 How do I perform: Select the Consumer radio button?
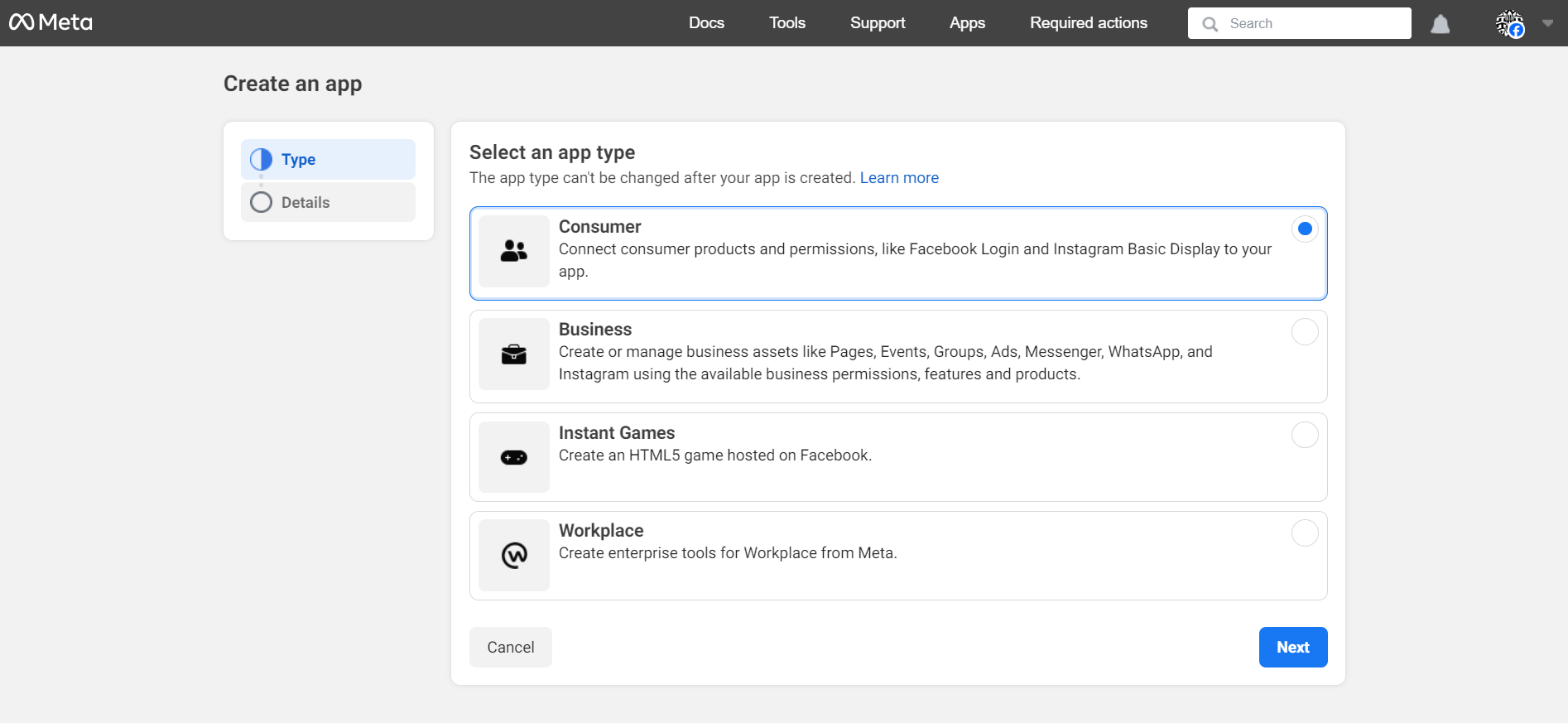(1304, 229)
